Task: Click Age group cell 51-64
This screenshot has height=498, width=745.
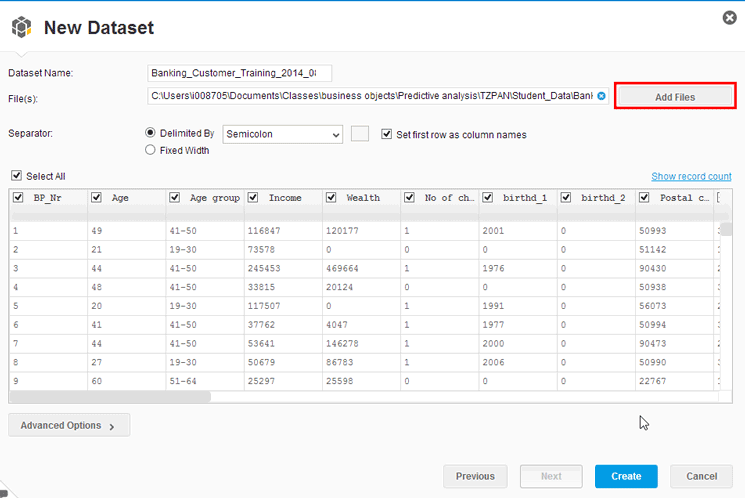Action: [x=183, y=381]
